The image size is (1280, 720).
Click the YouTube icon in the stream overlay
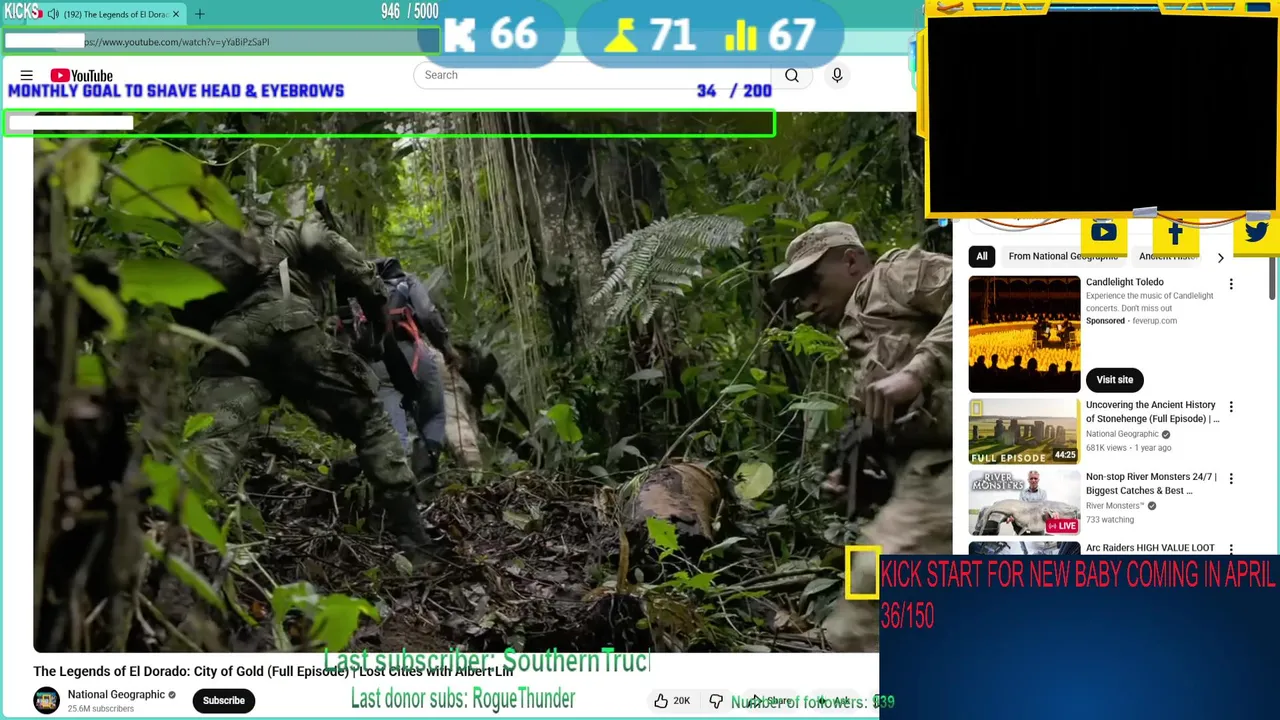pos(1104,232)
